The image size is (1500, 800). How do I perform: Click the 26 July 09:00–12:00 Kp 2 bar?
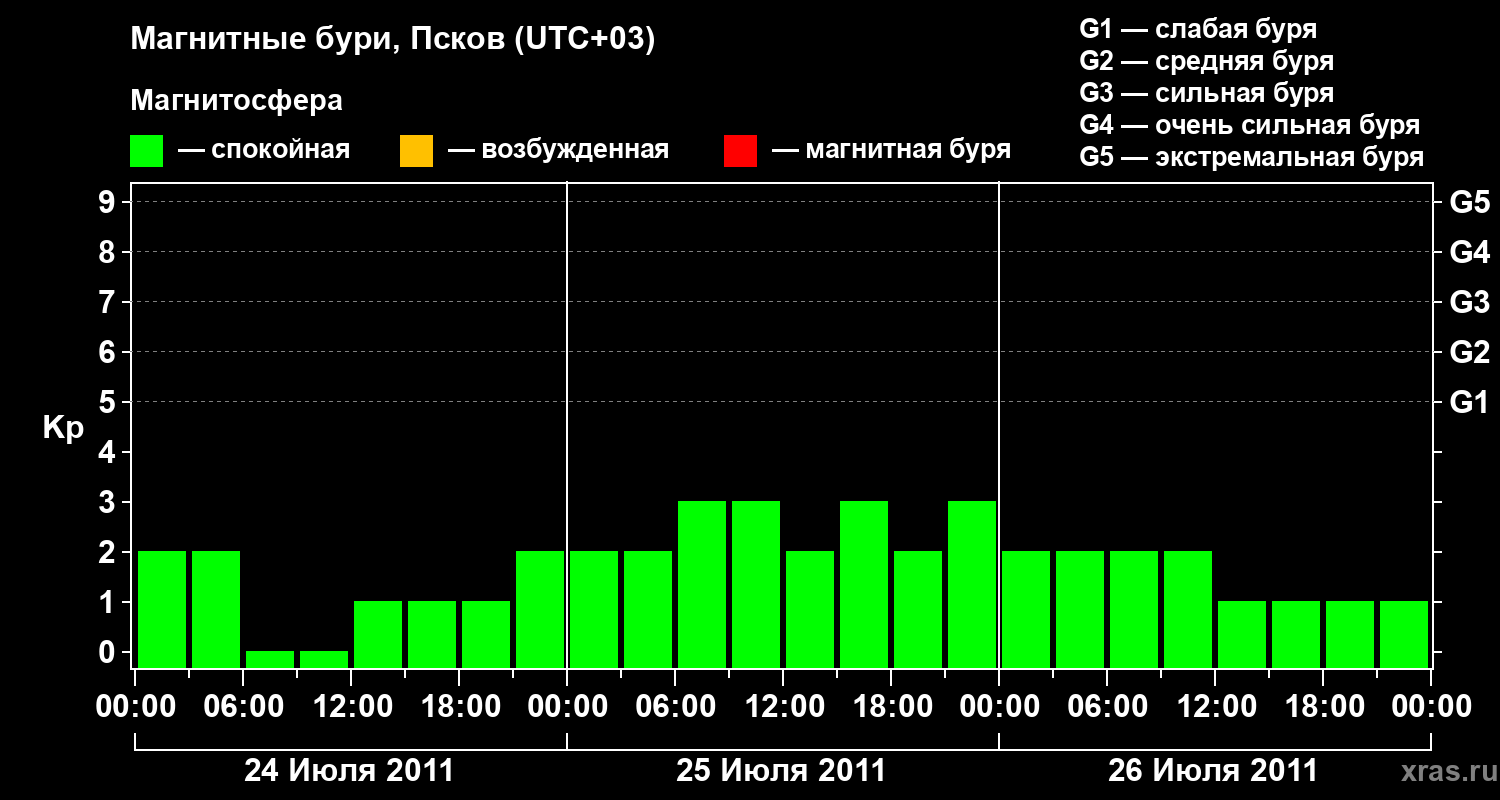[x=1188, y=609]
